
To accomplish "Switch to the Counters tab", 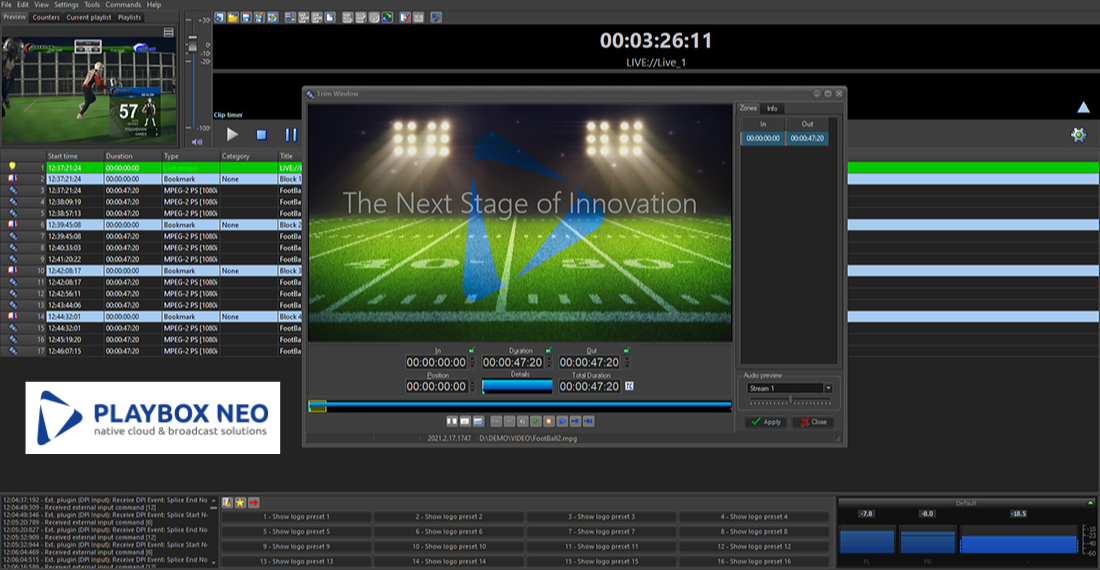I will tap(46, 18).
